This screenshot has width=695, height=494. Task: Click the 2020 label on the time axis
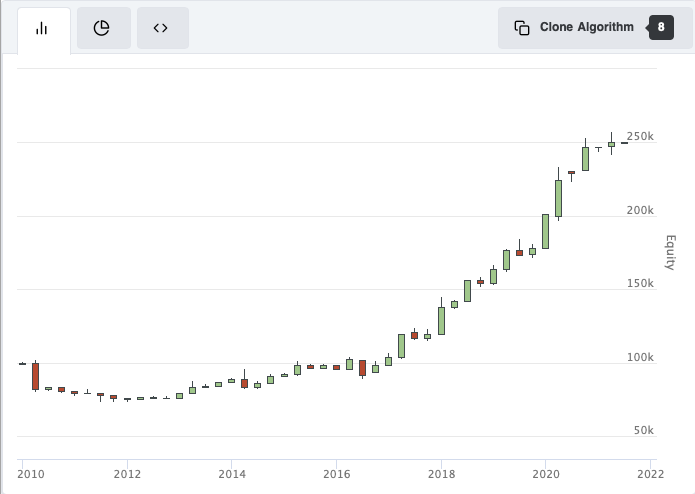(546, 474)
